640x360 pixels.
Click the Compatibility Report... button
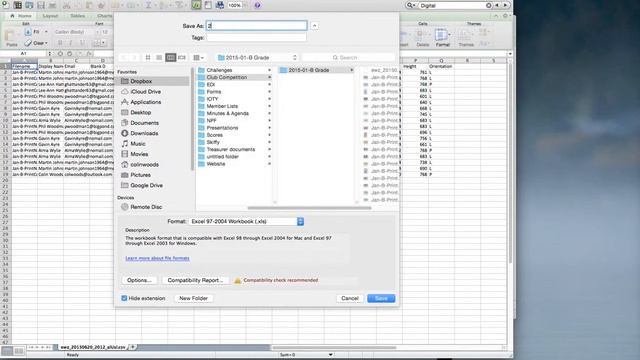coord(195,280)
